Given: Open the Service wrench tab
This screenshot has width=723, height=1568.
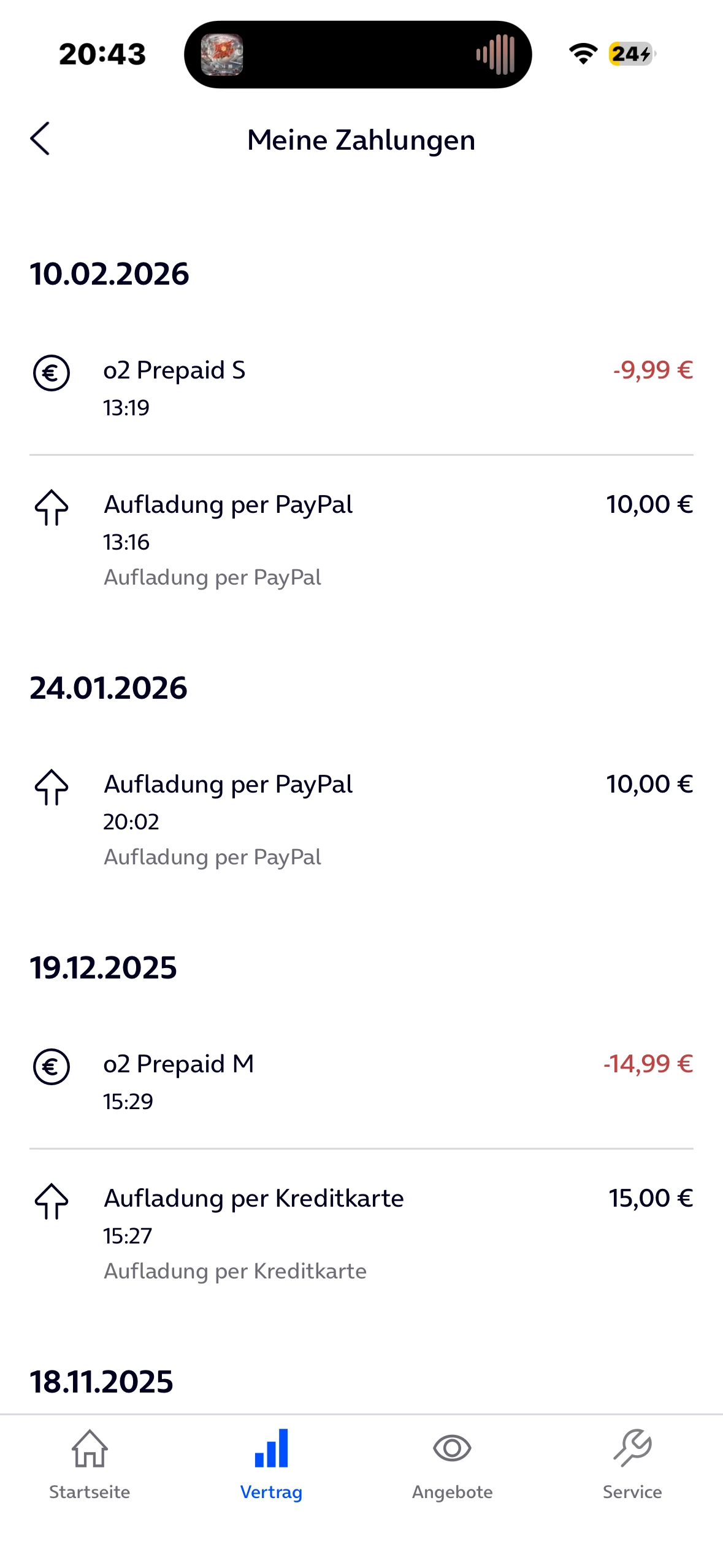Looking at the screenshot, I should pos(632,1462).
